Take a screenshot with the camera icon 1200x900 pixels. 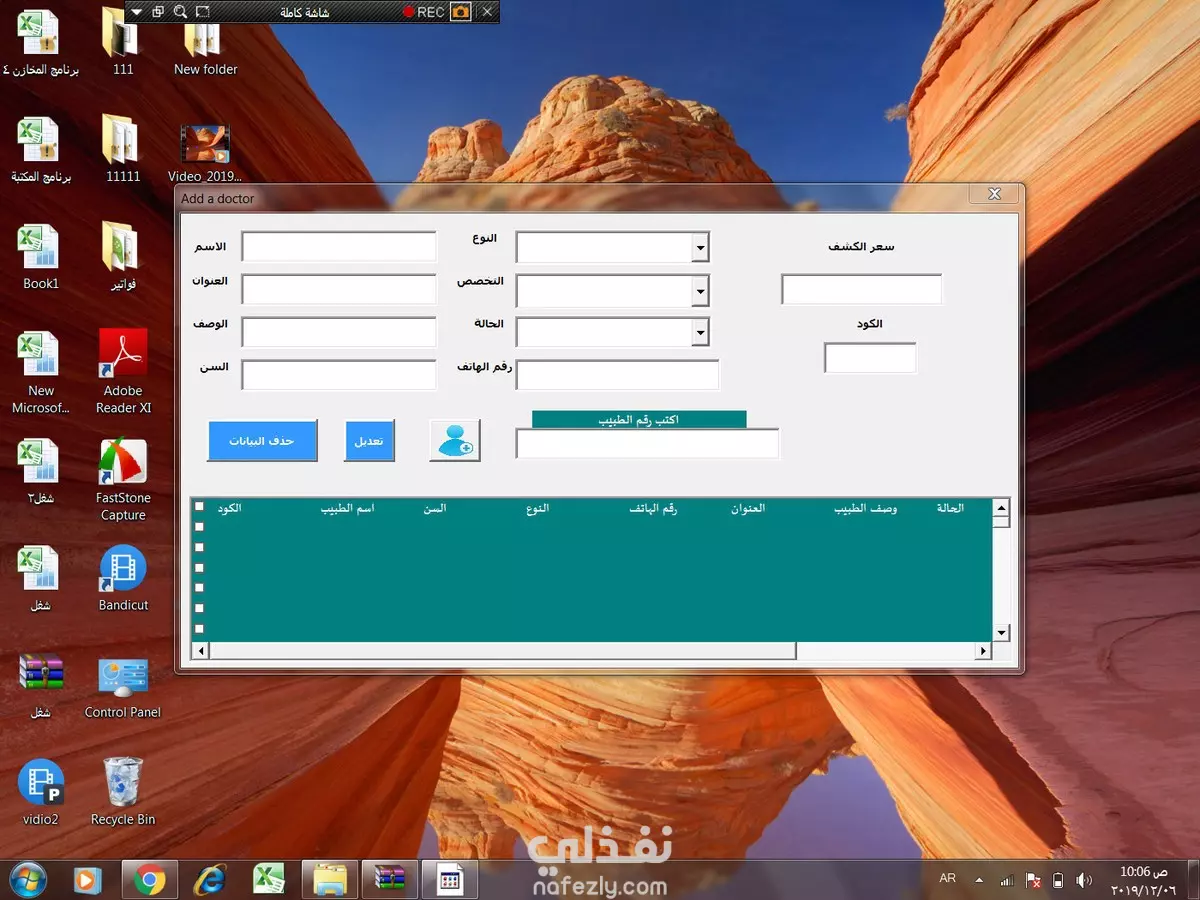pos(460,12)
